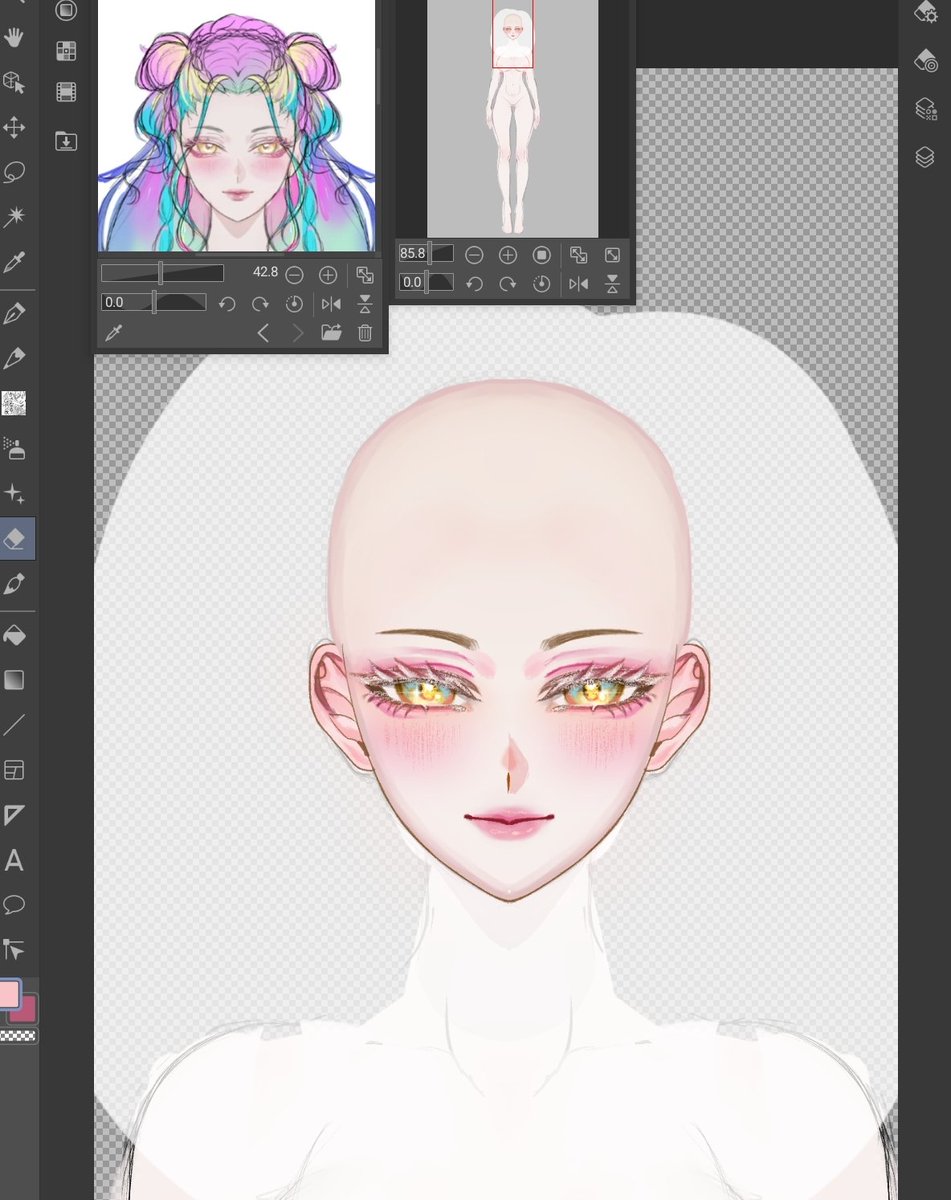Click the Navigator zoom slider showing 85.8
The height and width of the screenshot is (1200, 951).
426,254
